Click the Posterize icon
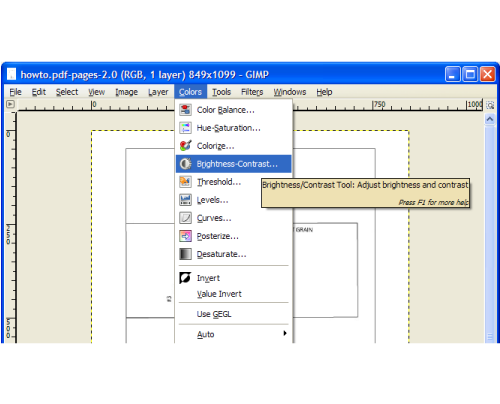This screenshot has height=404, width=500. click(185, 236)
